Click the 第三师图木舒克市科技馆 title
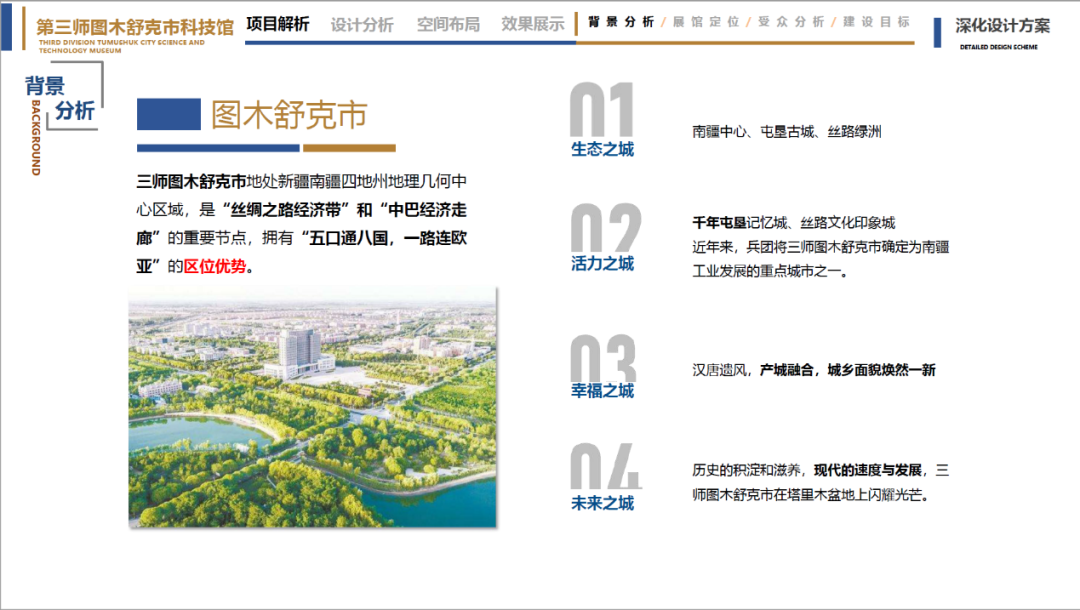 click(135, 28)
